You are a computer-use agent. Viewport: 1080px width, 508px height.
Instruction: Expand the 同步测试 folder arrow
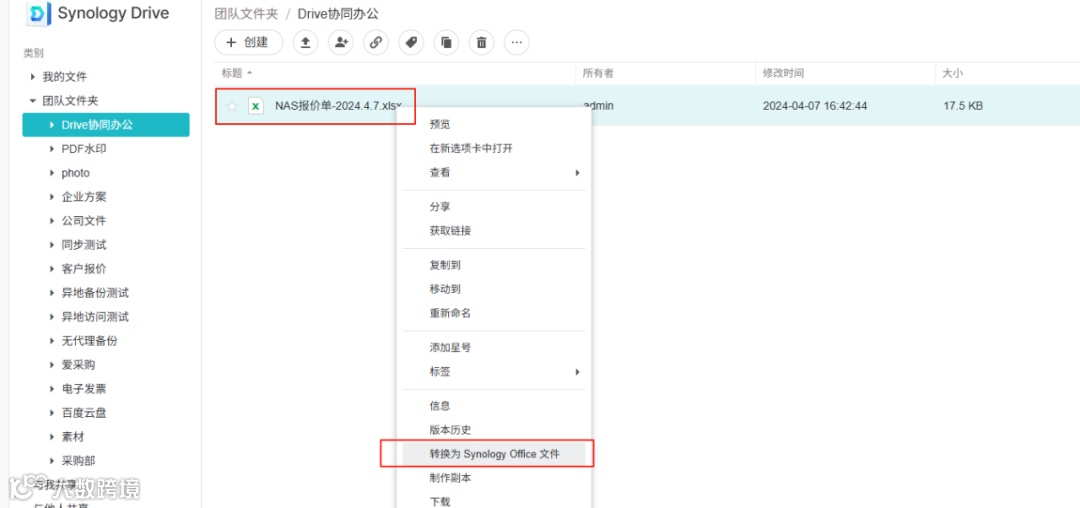point(52,245)
